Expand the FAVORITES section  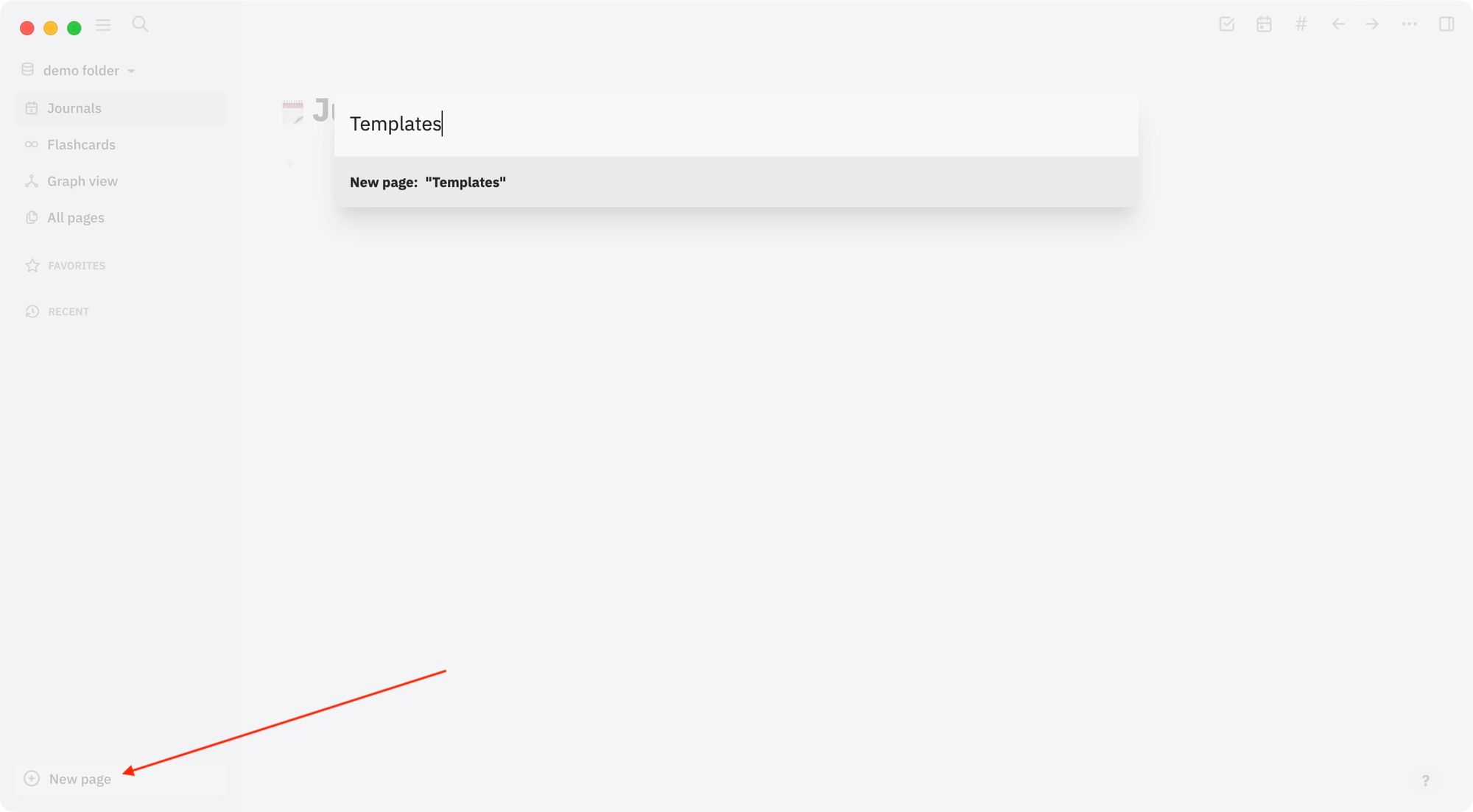point(76,265)
